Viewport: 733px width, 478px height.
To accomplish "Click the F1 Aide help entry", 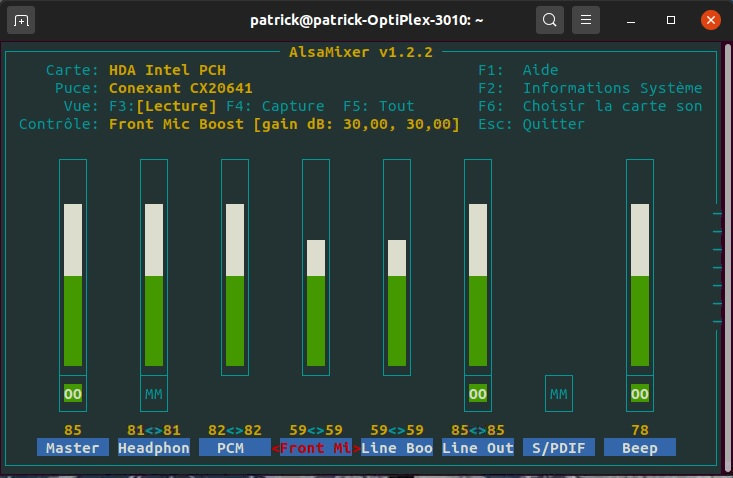I will tap(518, 70).
